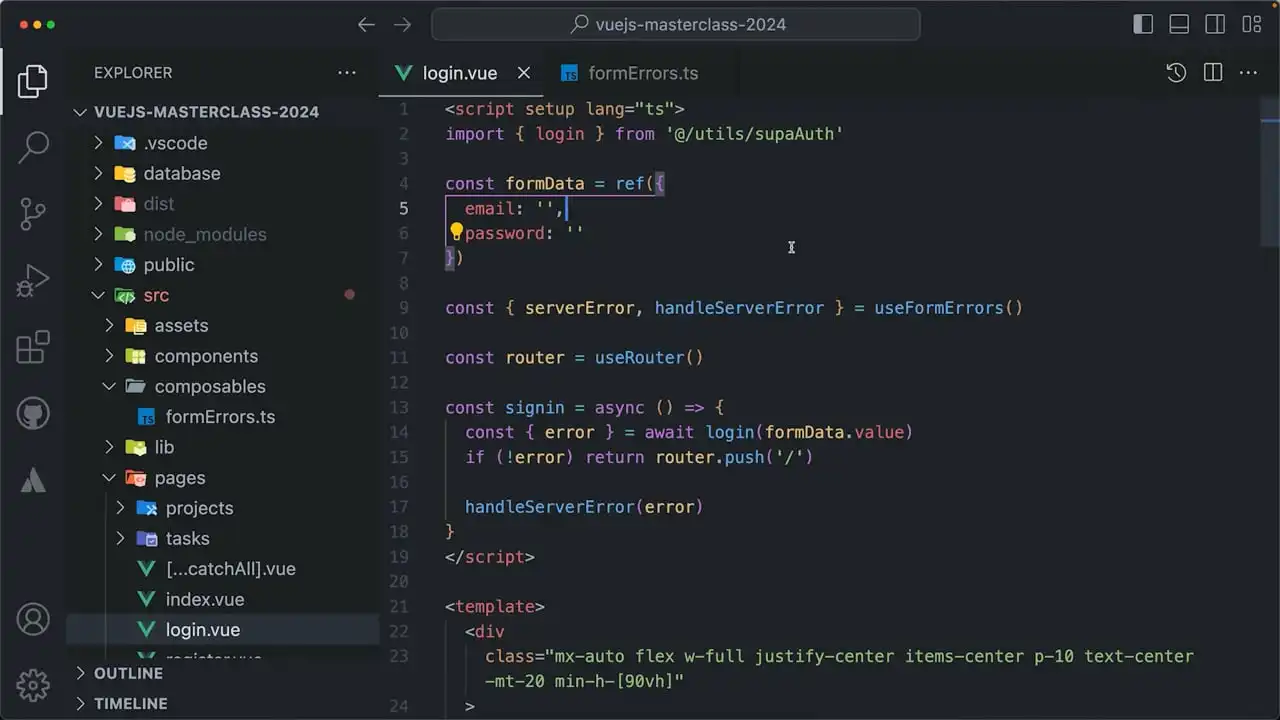Expand the assets folder
1280x720 pixels.
click(x=109, y=326)
